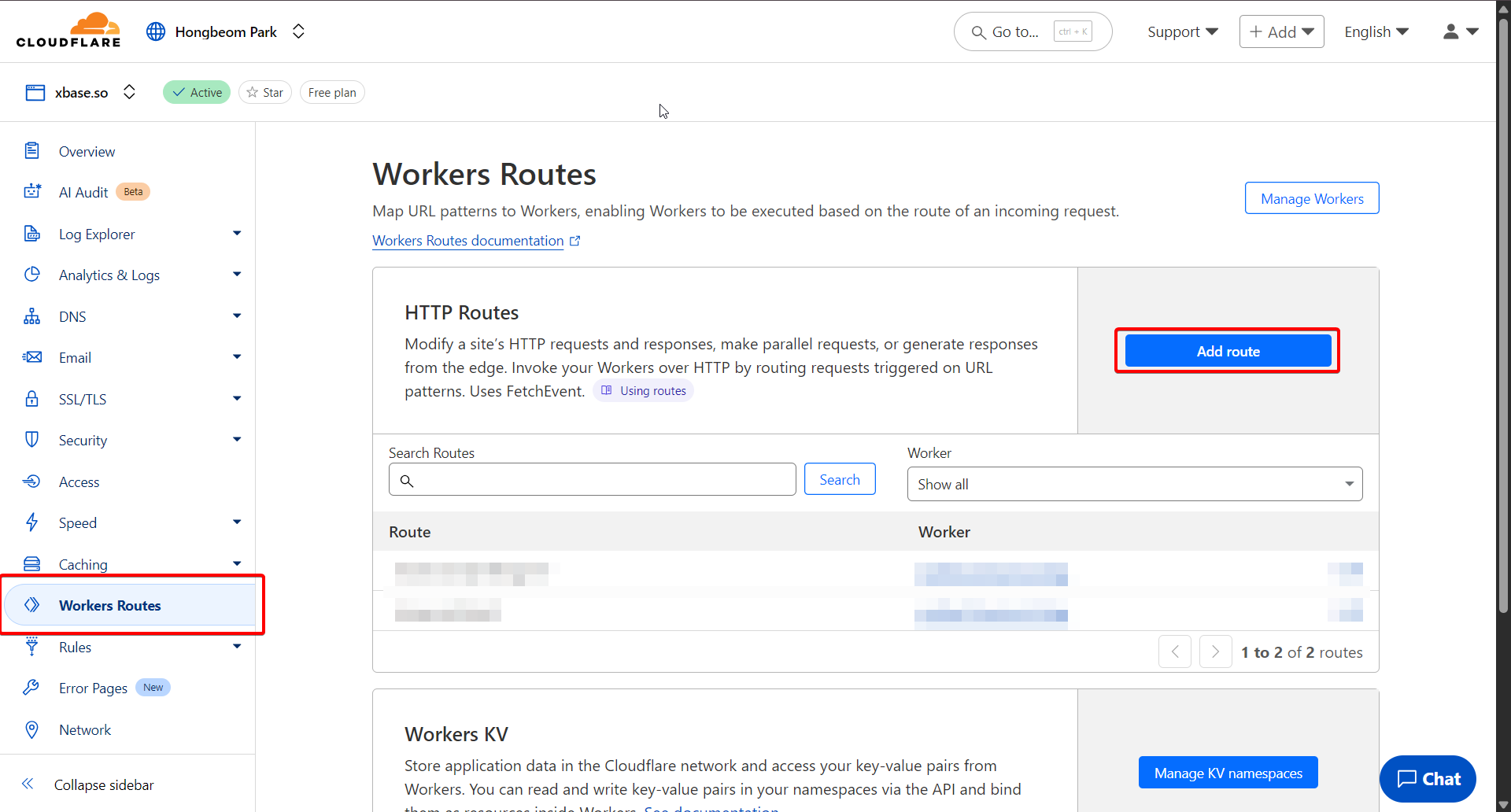The width and height of the screenshot is (1511, 812).
Task: Open Error Pages in the sidebar
Action: click(93, 688)
